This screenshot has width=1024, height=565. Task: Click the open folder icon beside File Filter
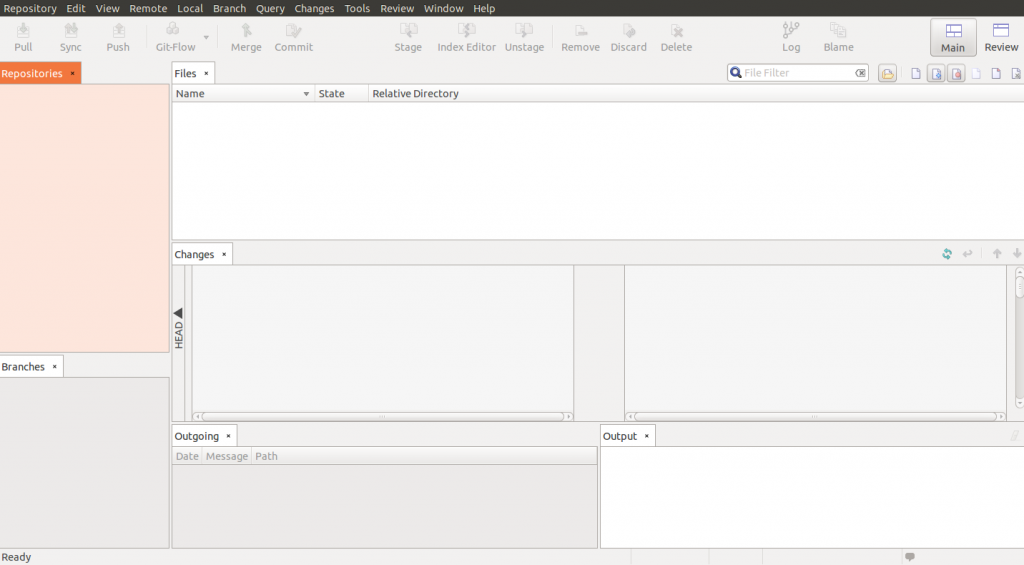point(887,73)
